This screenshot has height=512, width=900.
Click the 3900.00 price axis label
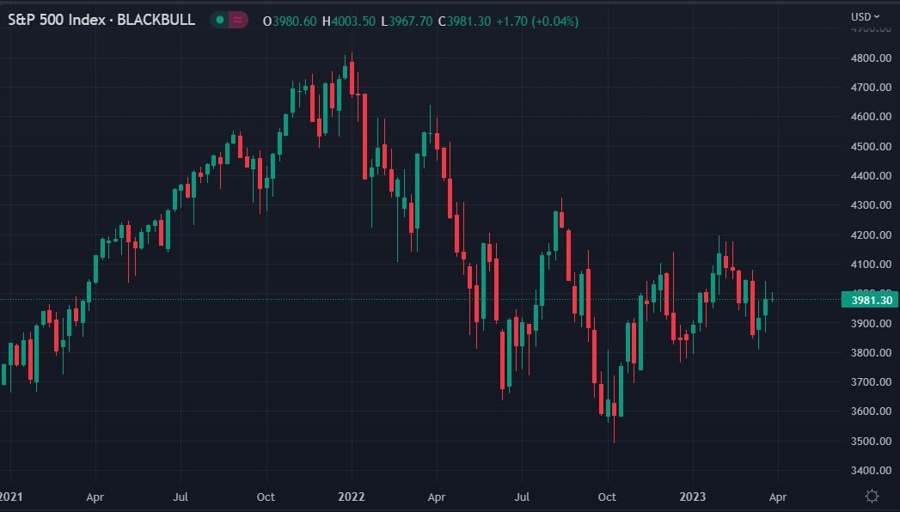[871, 323]
